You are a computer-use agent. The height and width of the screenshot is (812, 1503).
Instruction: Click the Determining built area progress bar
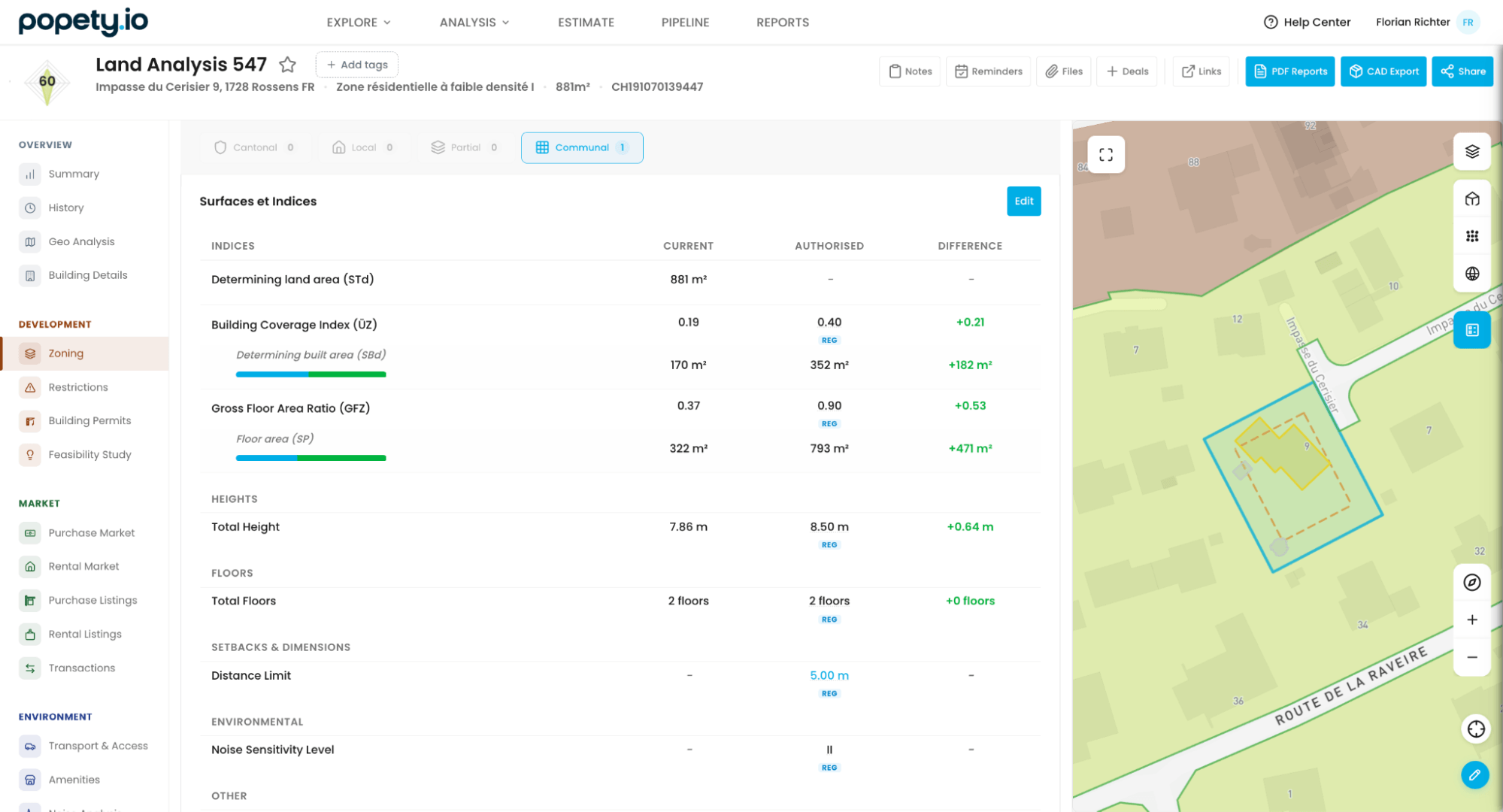311,374
